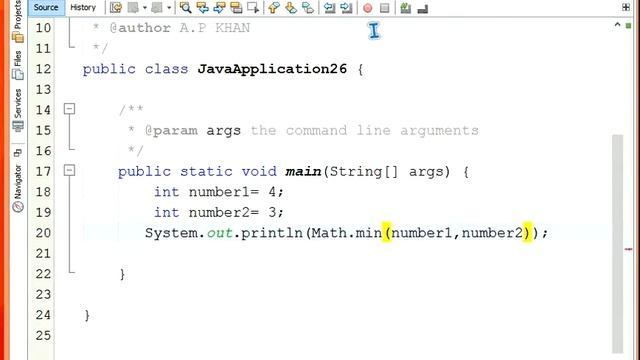Collapse the main method fold on line 17
This screenshot has height=360, width=640.
69,170
